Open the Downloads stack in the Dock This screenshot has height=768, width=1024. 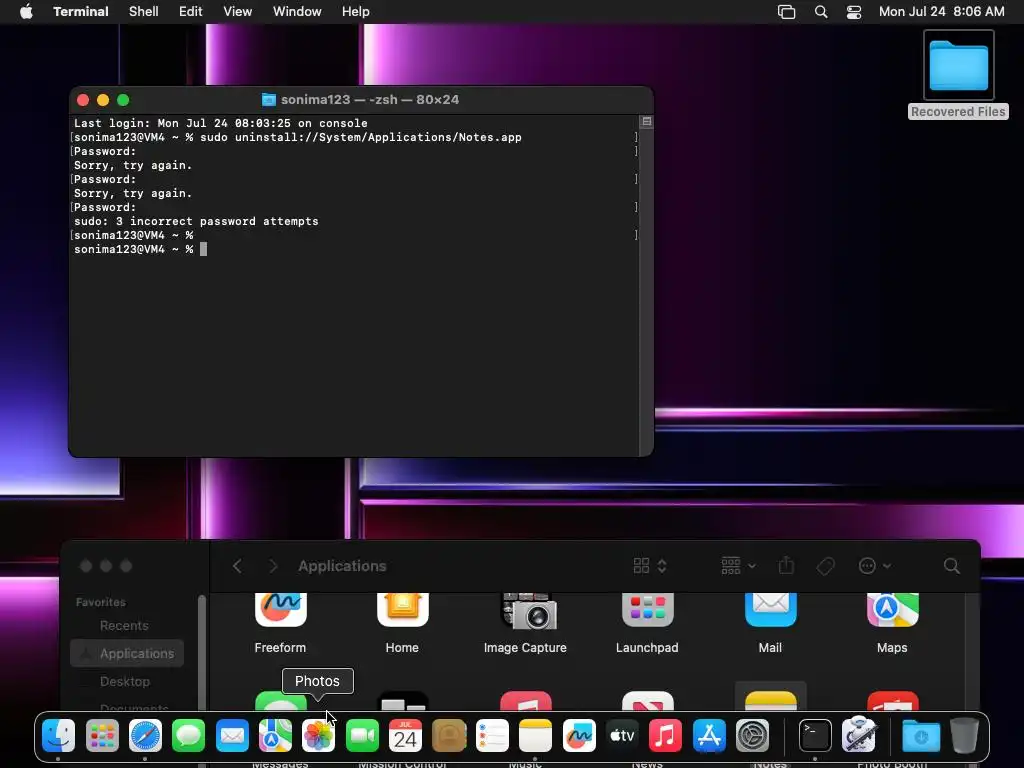click(x=921, y=735)
